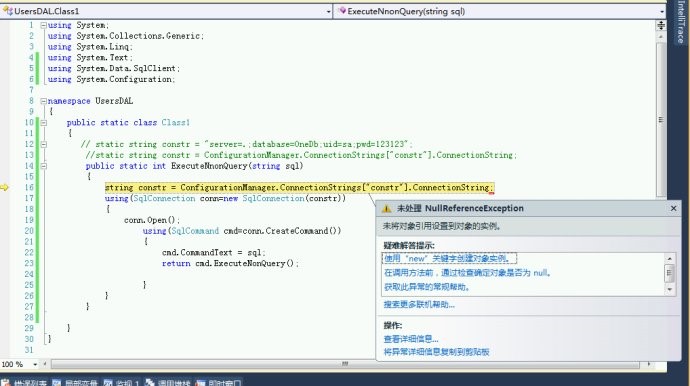
Task: Open the ExecuteNnonQuery member dropdown
Action: pyautogui.click(x=662, y=12)
